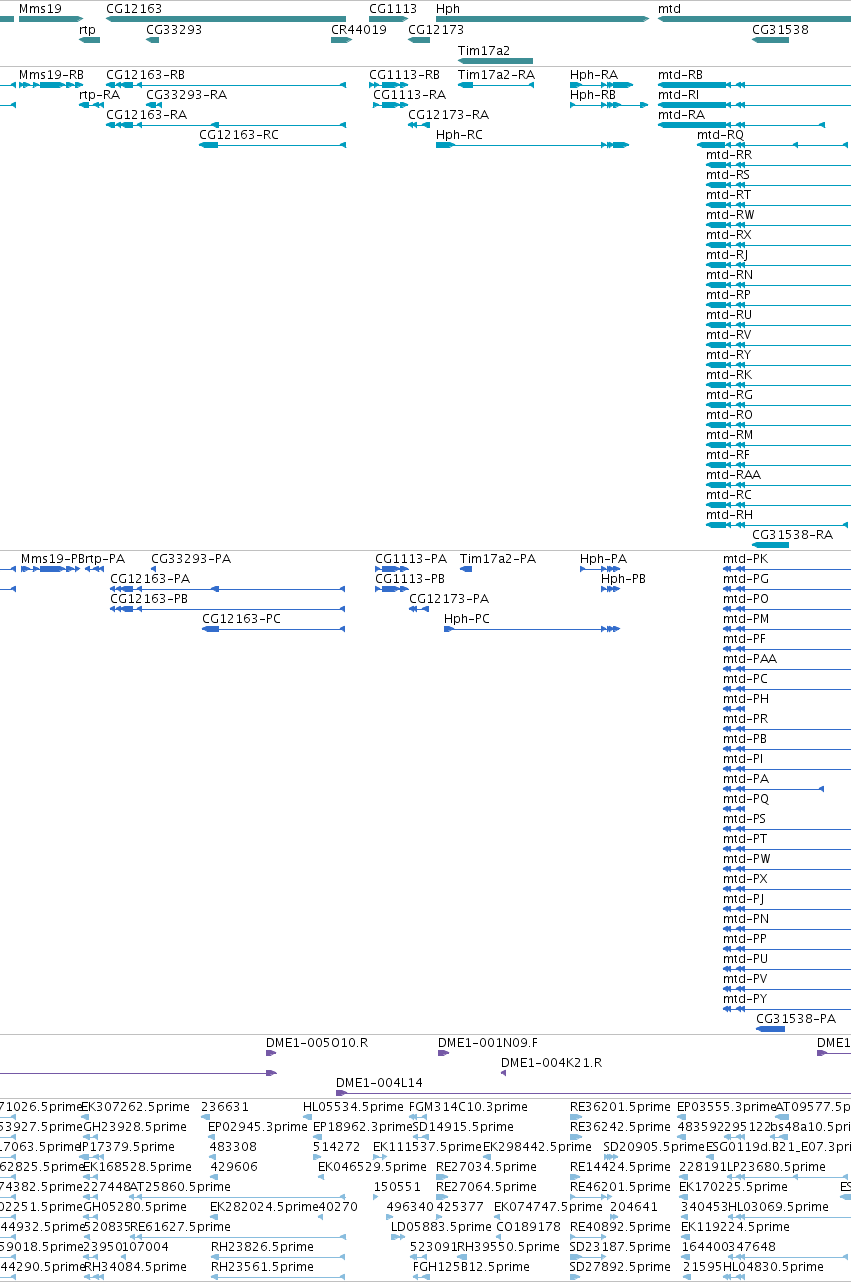Open protein Tim17a2-PA
Image resolution: width=851 pixels, height=1282 pixels.
466,569
